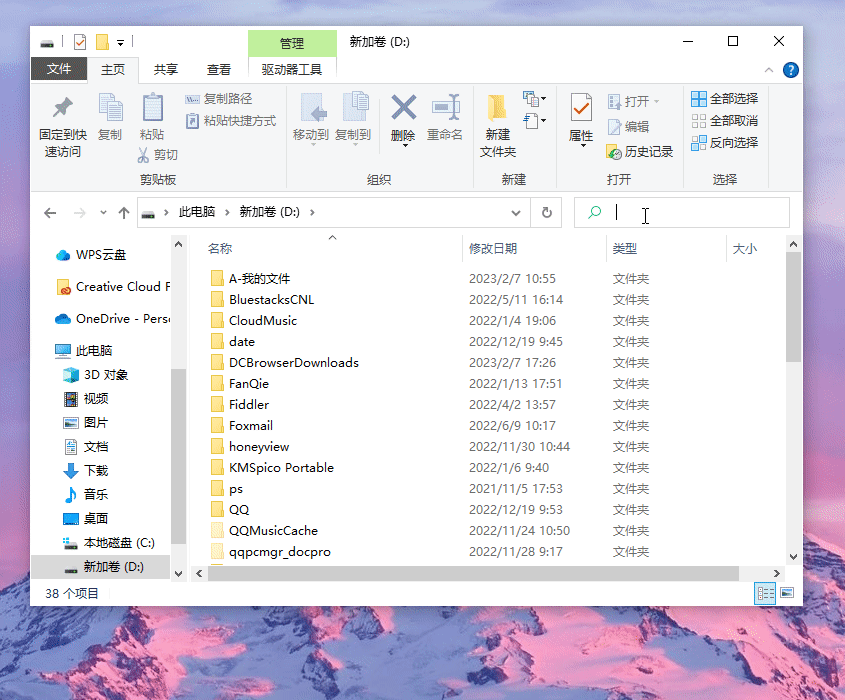Click 复制路径 copy path
Viewport: 845px width, 700px height.
[219, 99]
